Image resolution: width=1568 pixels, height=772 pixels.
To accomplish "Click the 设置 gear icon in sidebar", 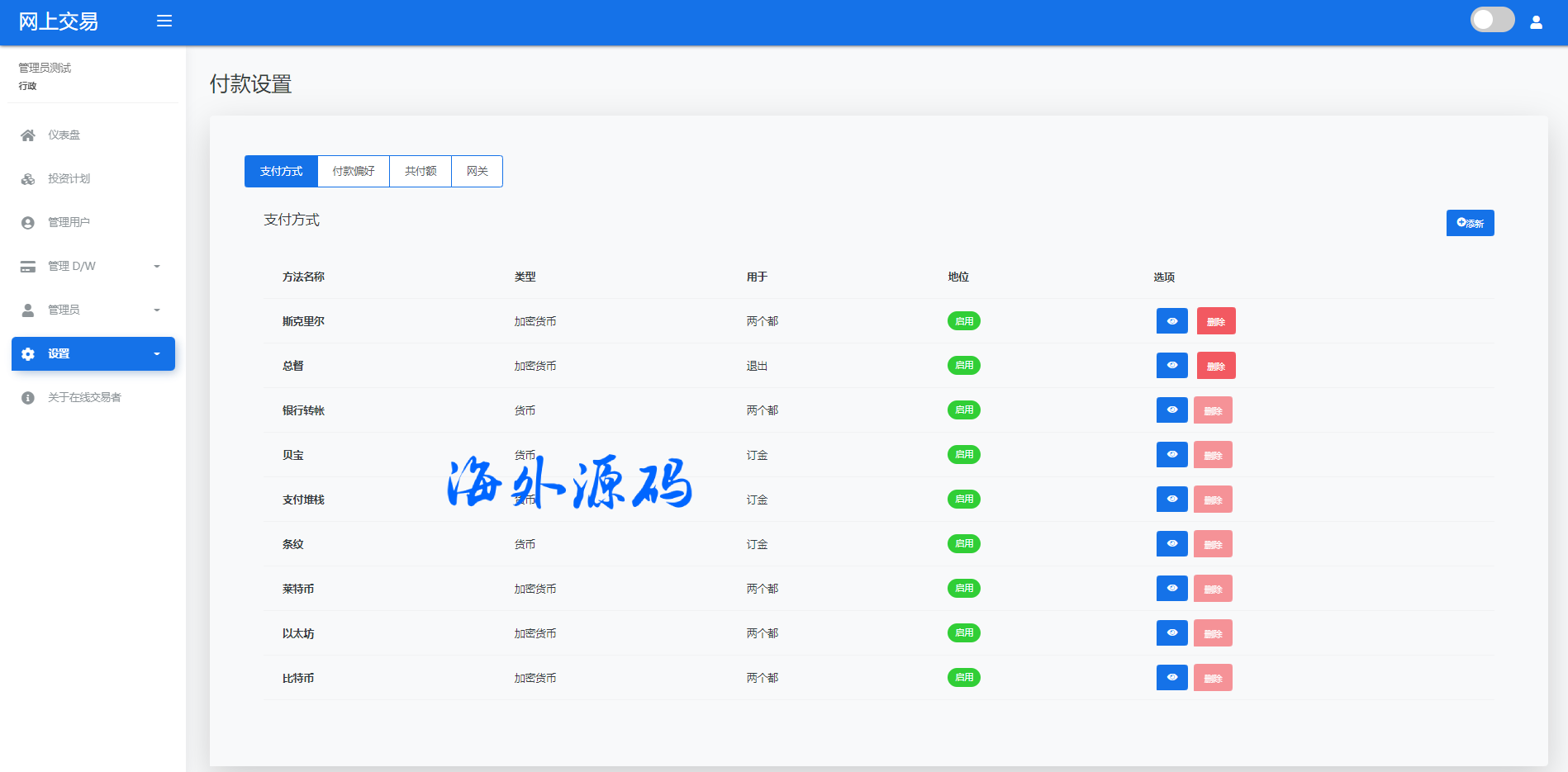I will (x=28, y=354).
